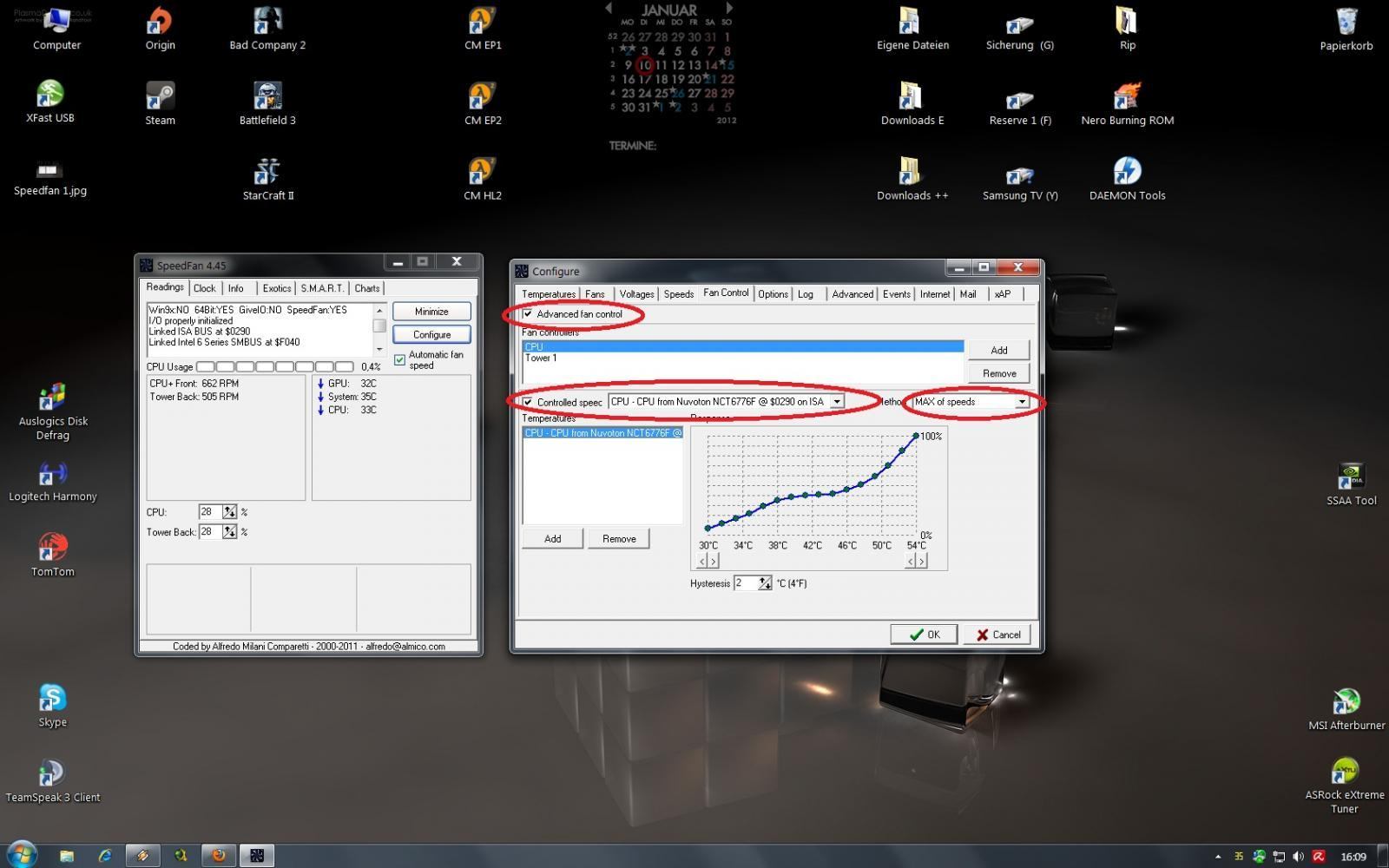Launch Skype desktop icon
The width and height of the screenshot is (1389, 868).
52,705
